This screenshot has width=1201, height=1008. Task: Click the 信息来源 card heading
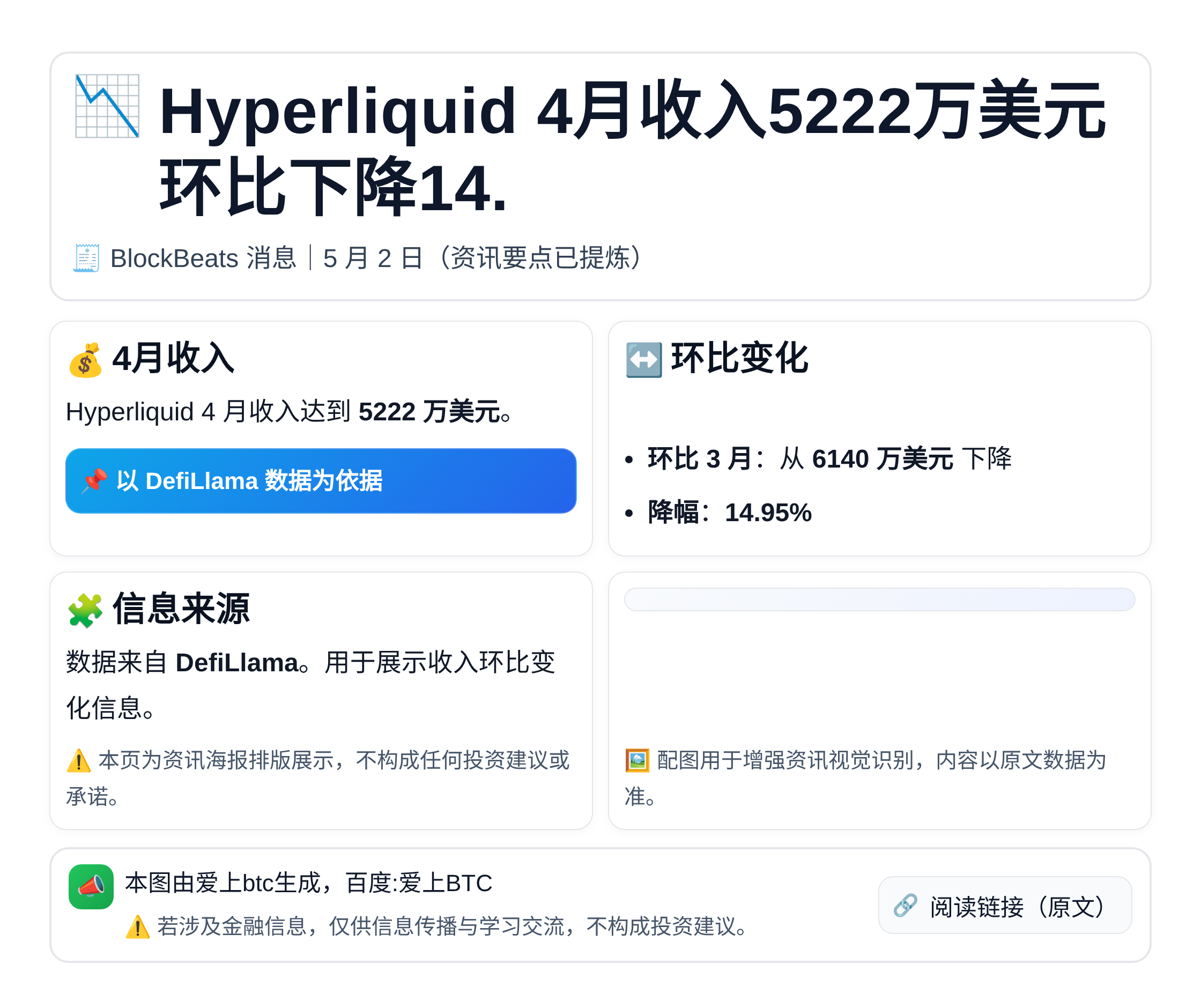tap(181, 609)
